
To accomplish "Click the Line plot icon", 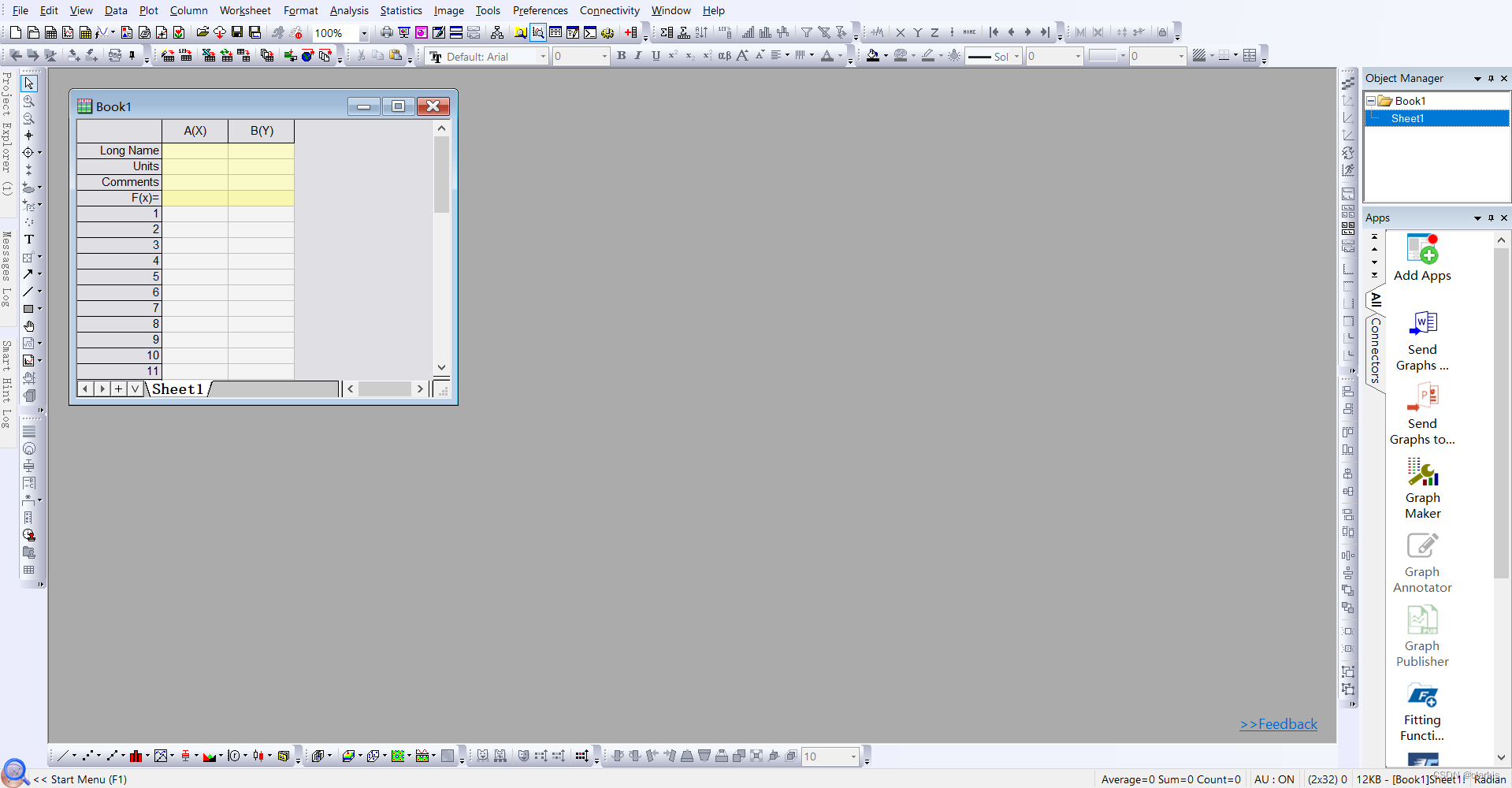I will coord(62,756).
